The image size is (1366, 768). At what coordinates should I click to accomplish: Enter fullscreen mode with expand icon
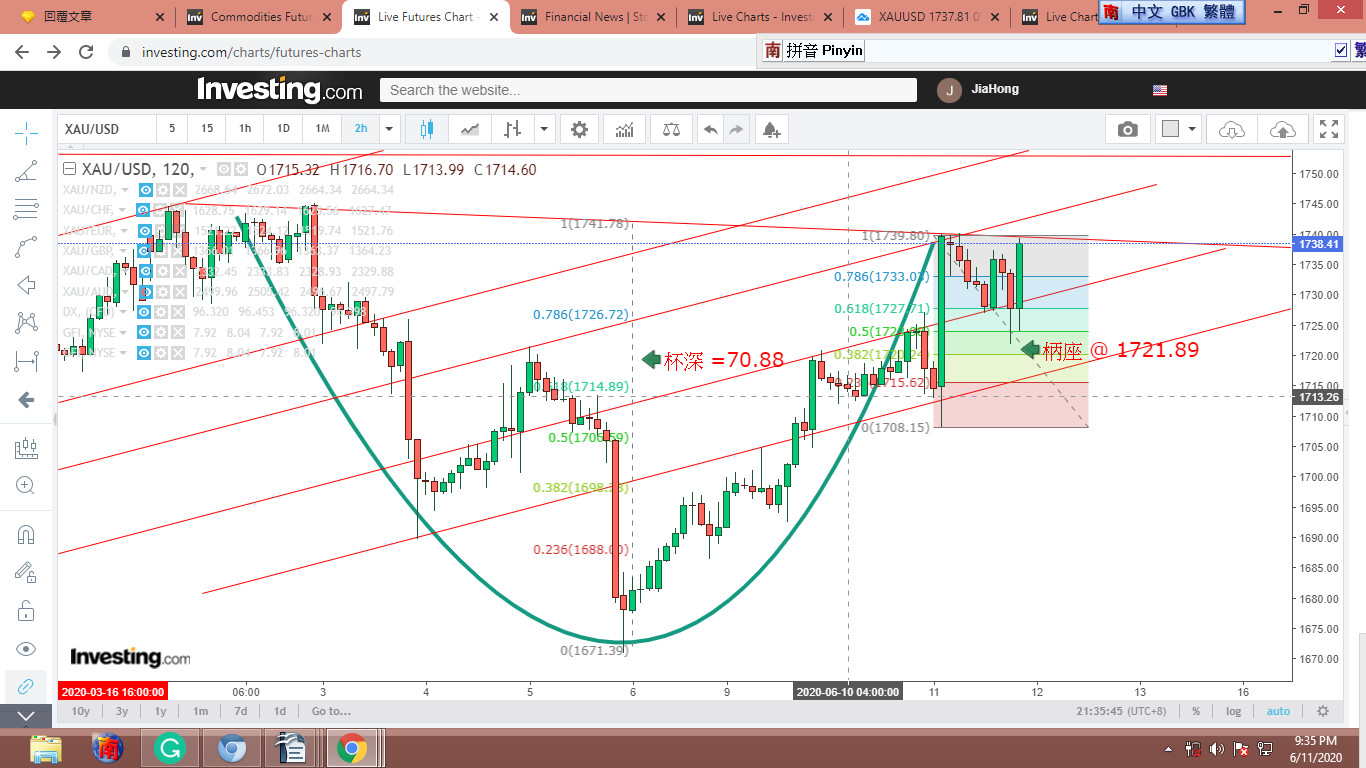[x=1329, y=129]
